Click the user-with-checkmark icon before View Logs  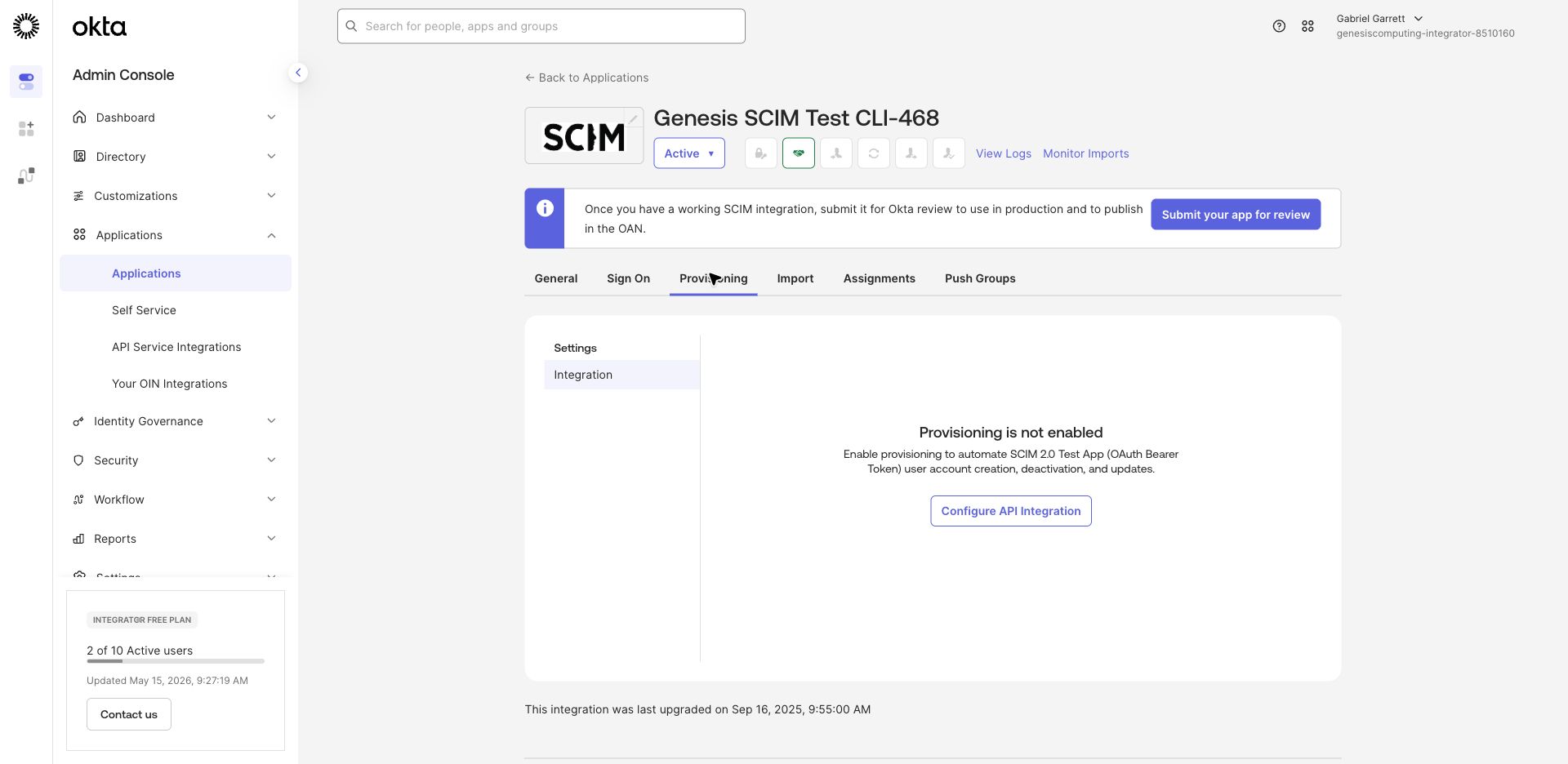pos(948,153)
